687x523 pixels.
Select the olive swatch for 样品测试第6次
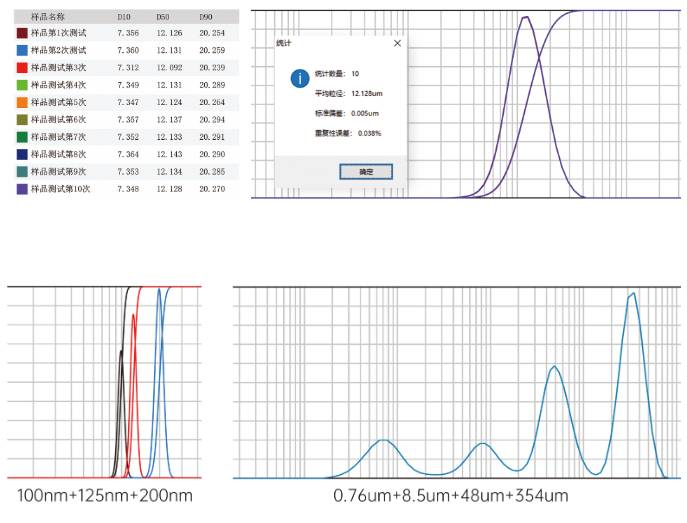tap(22, 120)
